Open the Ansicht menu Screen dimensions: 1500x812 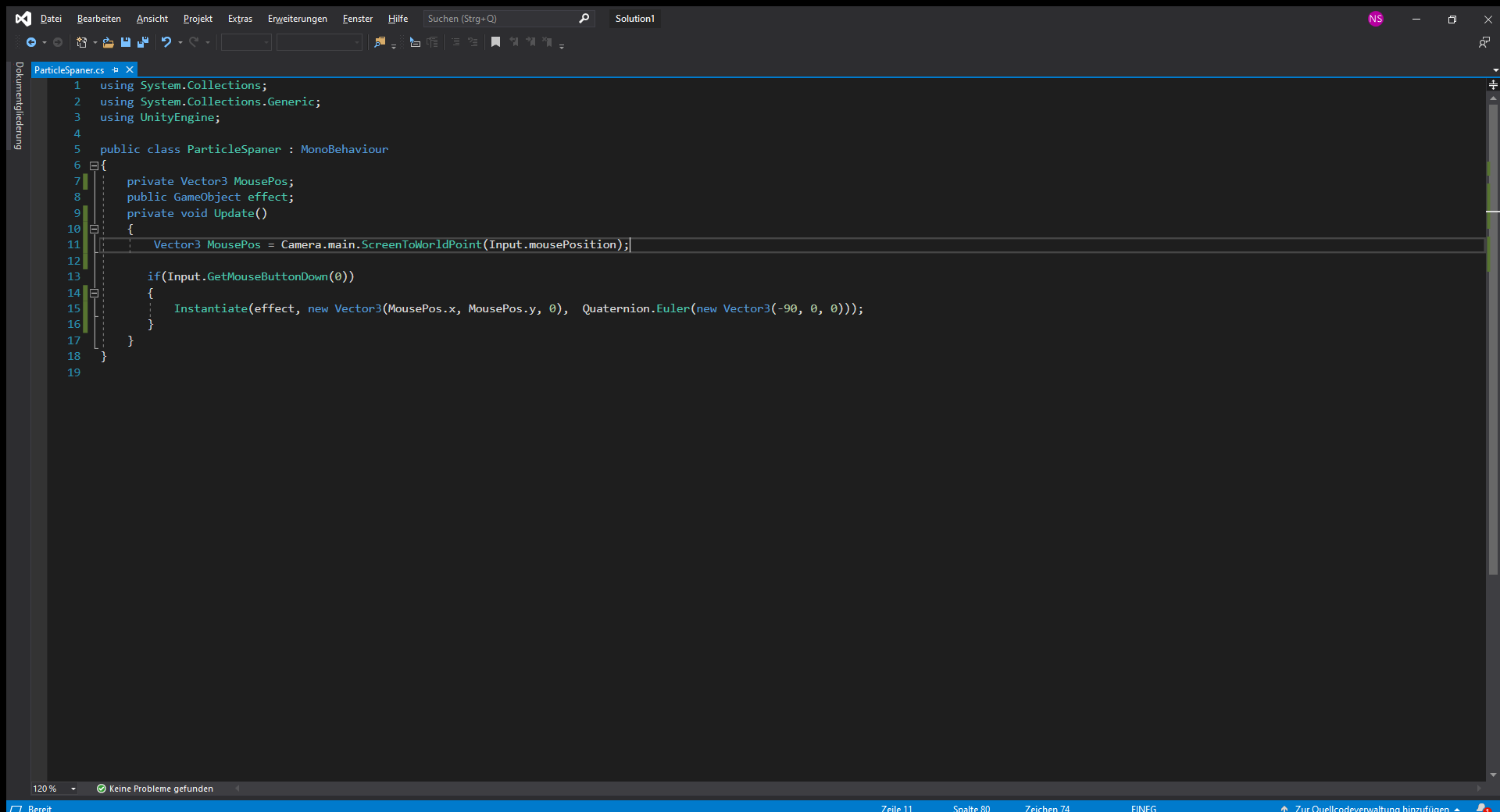(152, 19)
